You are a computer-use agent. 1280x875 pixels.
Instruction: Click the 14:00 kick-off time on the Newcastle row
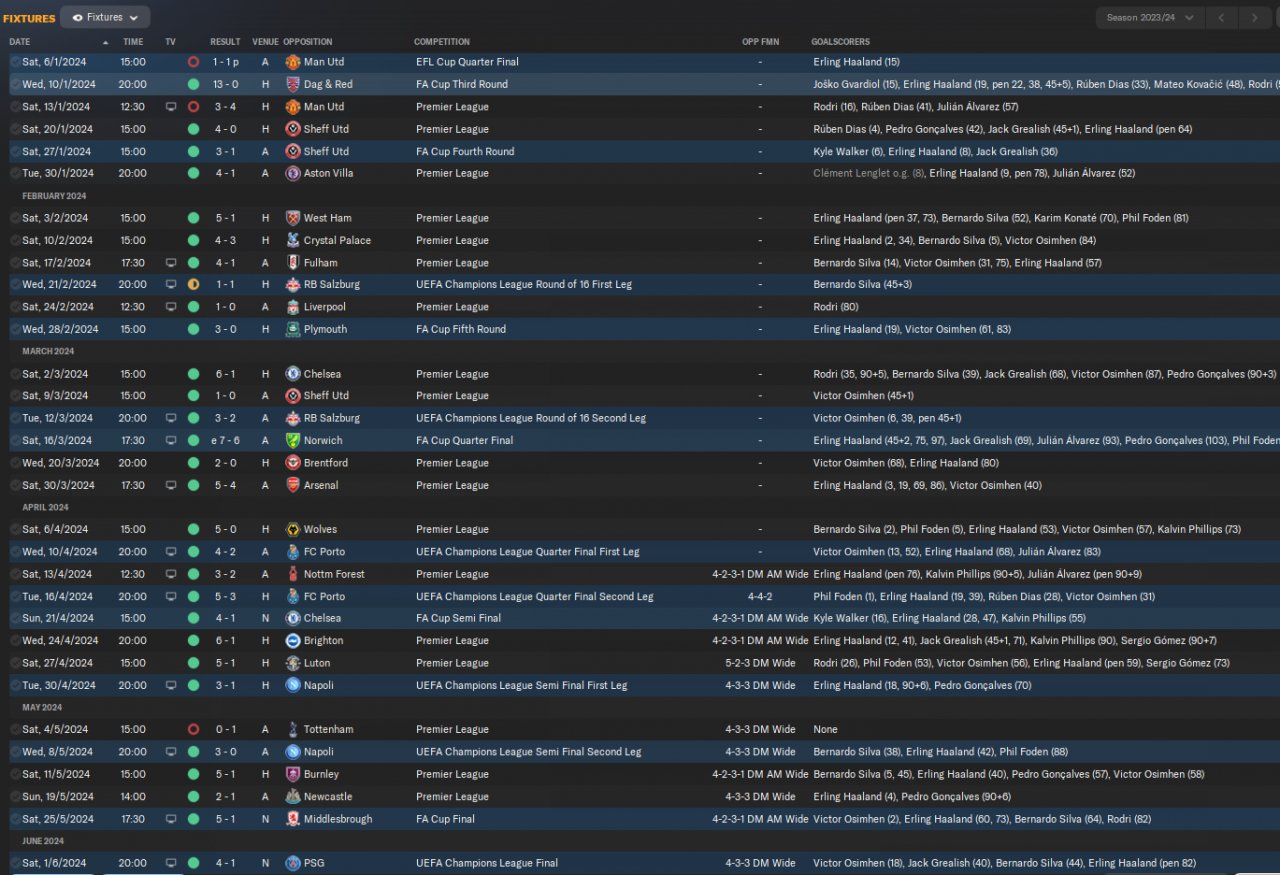[x=133, y=797]
